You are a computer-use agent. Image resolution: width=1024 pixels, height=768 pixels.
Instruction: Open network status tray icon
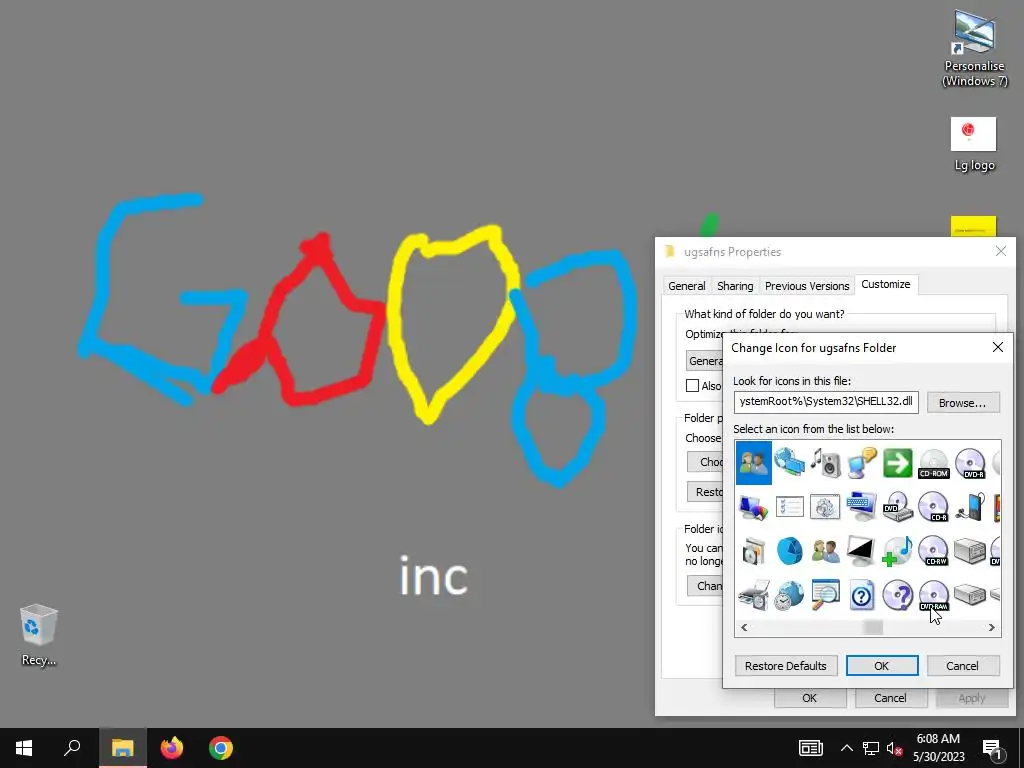(x=871, y=748)
